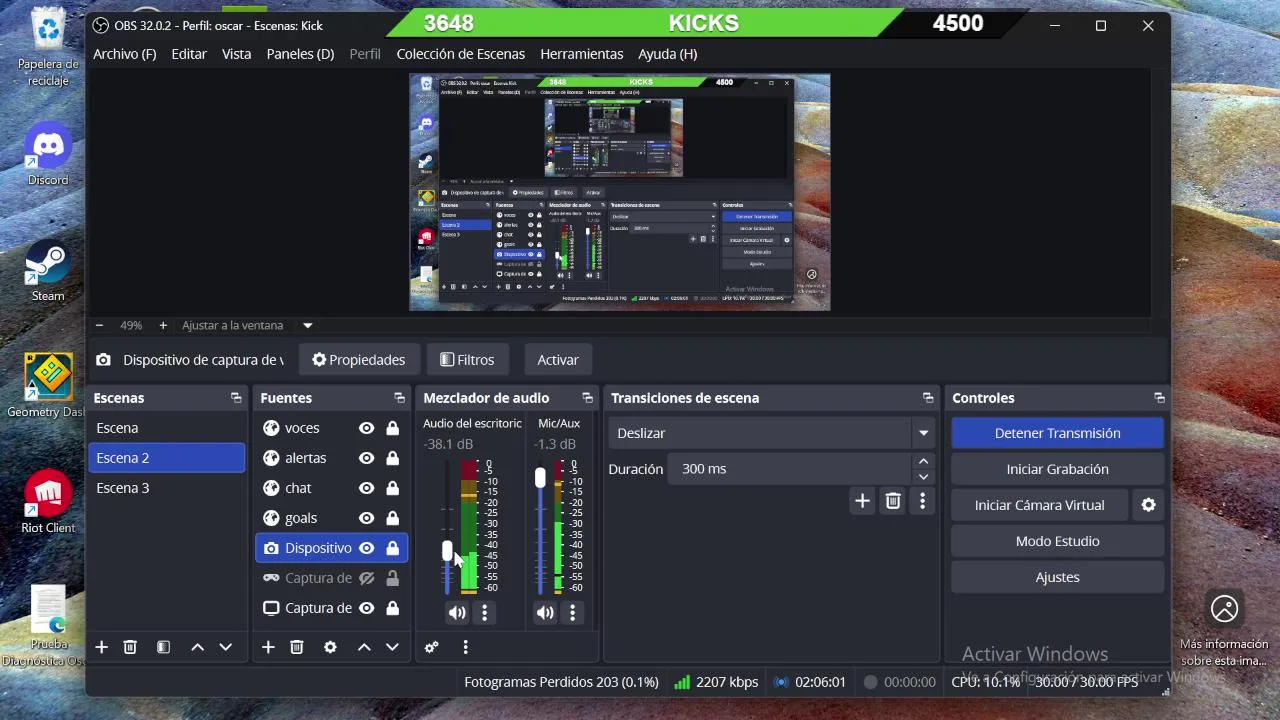Open Ajustes settings button

1057,577
